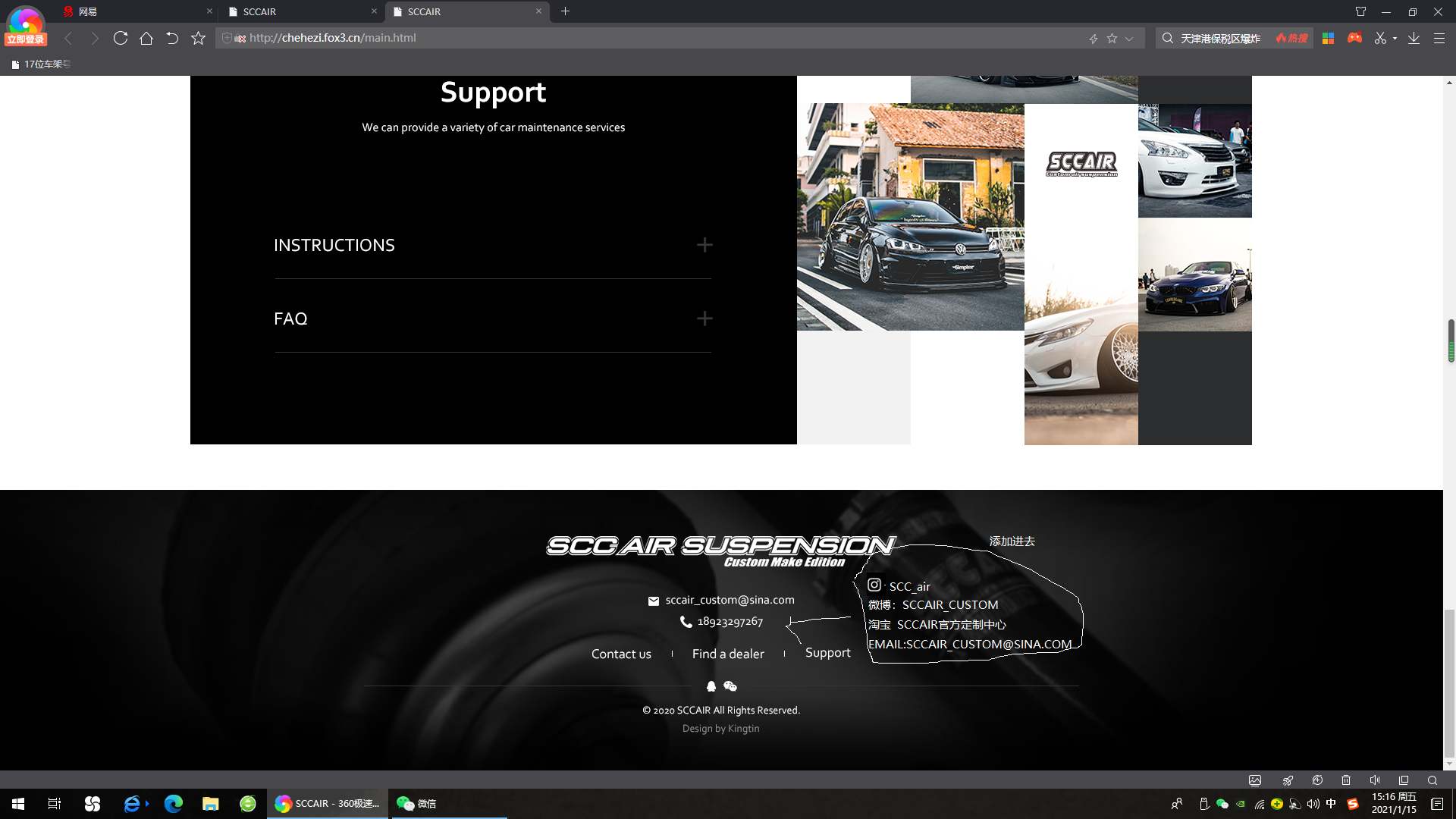Click the browser back arrow
1456x819 pixels.
tap(68, 38)
